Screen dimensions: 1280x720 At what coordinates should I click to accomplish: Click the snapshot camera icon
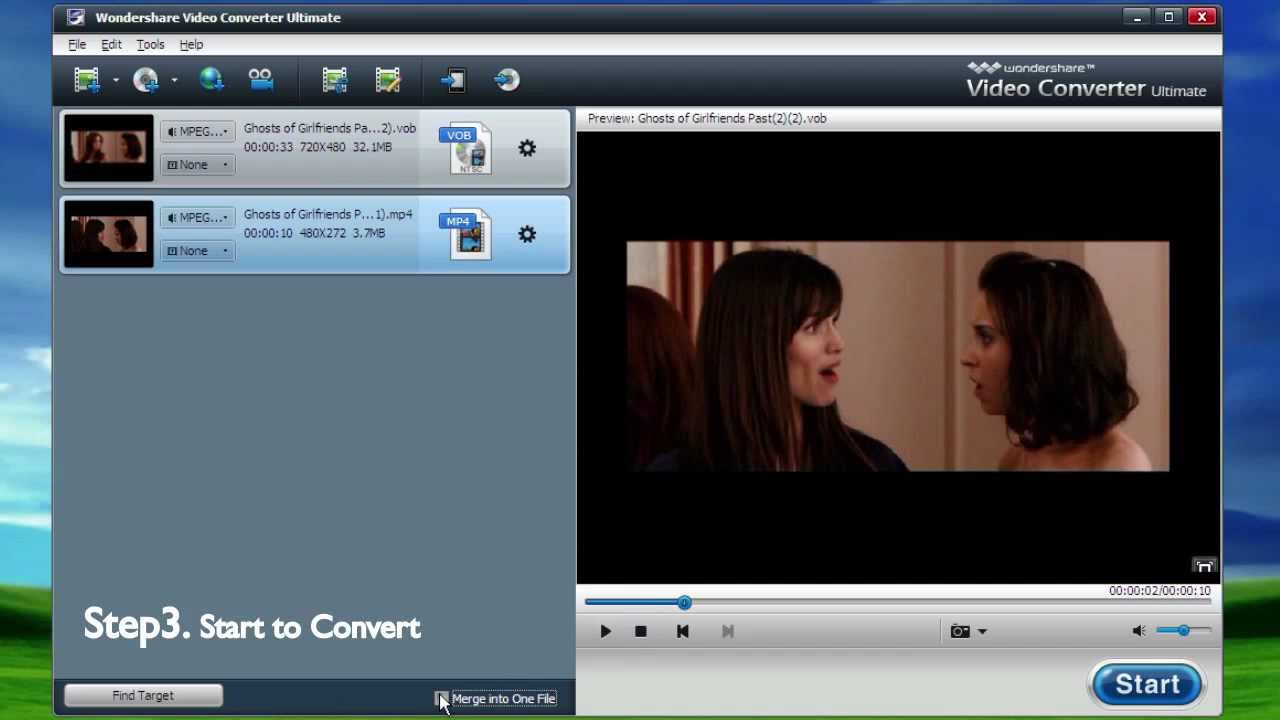(960, 631)
